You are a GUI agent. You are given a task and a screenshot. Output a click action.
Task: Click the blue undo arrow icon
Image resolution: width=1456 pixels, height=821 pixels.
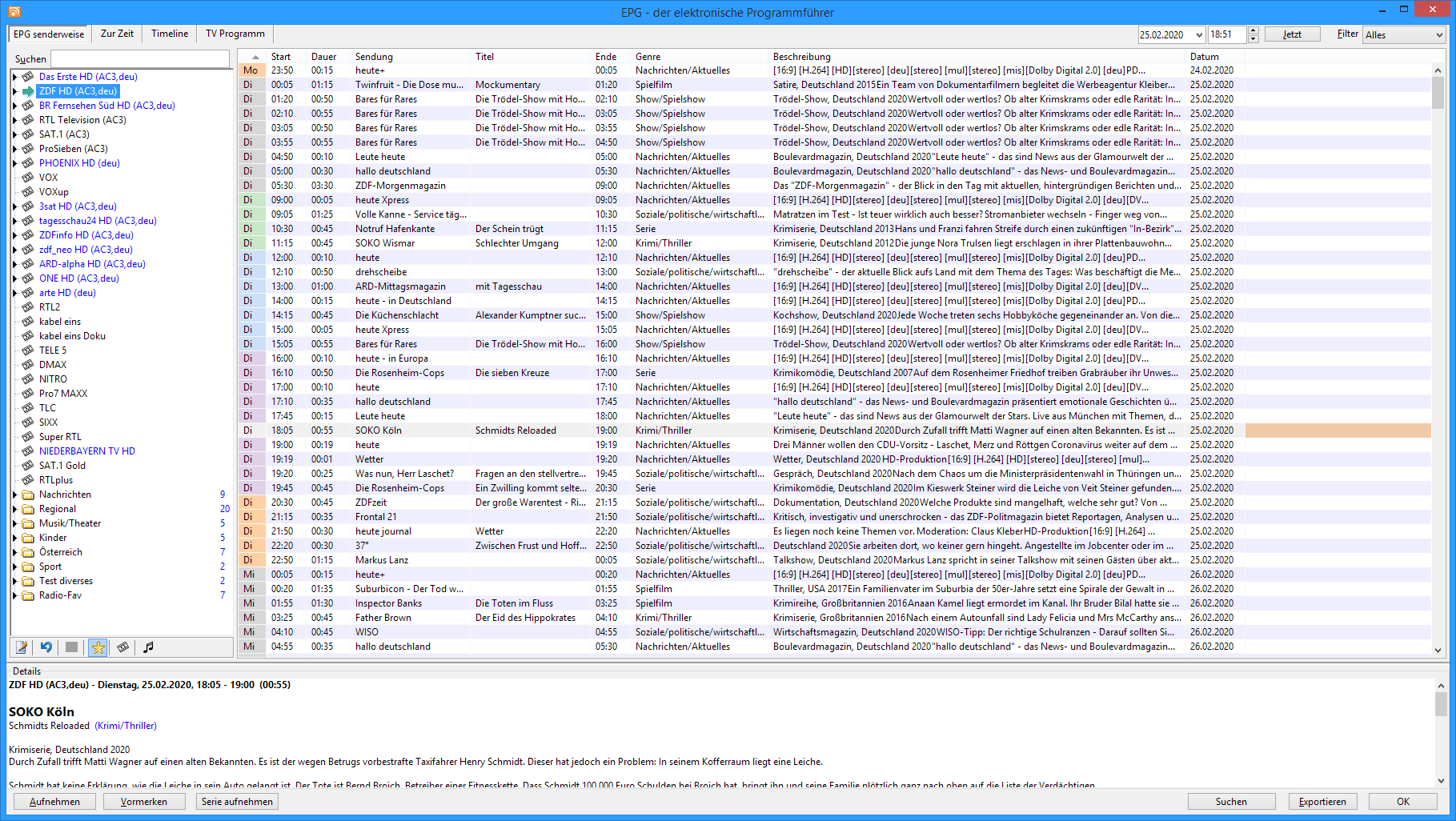[x=46, y=647]
